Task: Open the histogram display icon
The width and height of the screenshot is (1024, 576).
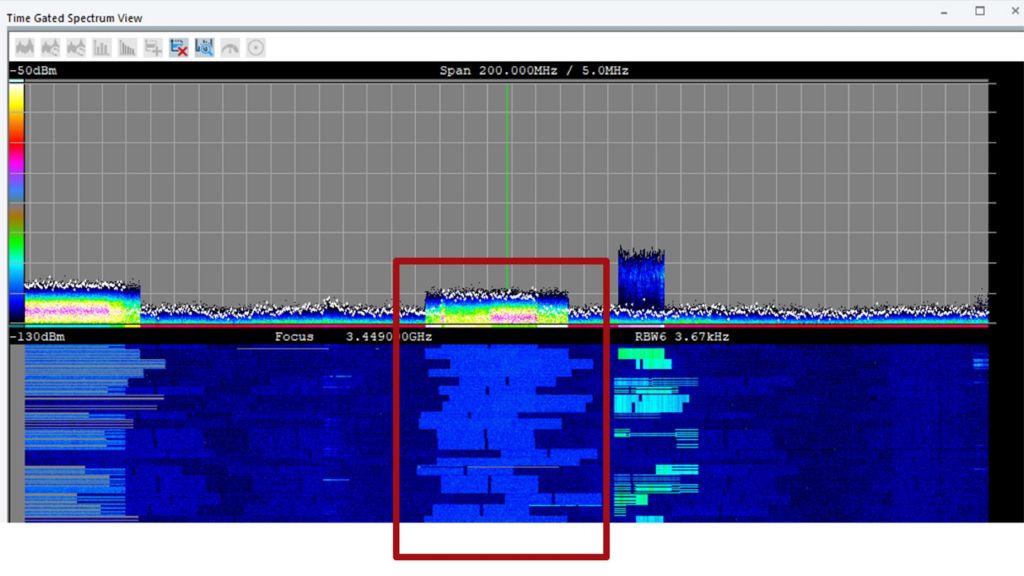Action: (x=100, y=47)
